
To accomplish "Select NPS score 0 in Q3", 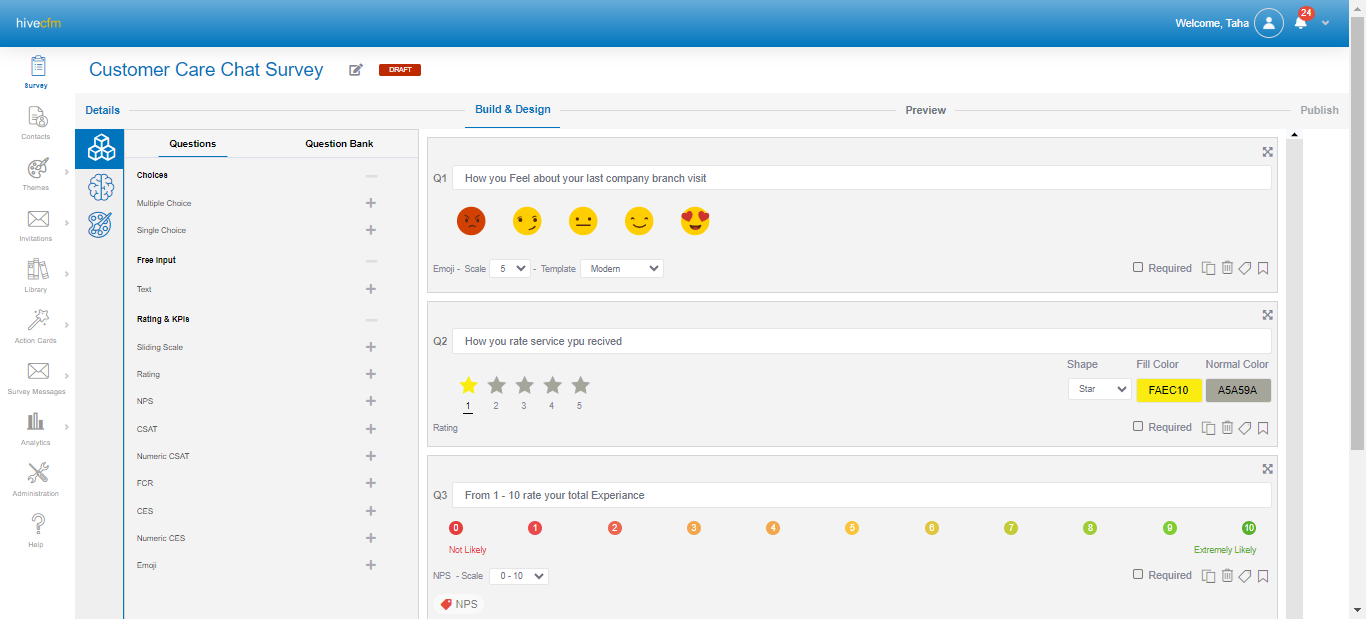I will 456,528.
